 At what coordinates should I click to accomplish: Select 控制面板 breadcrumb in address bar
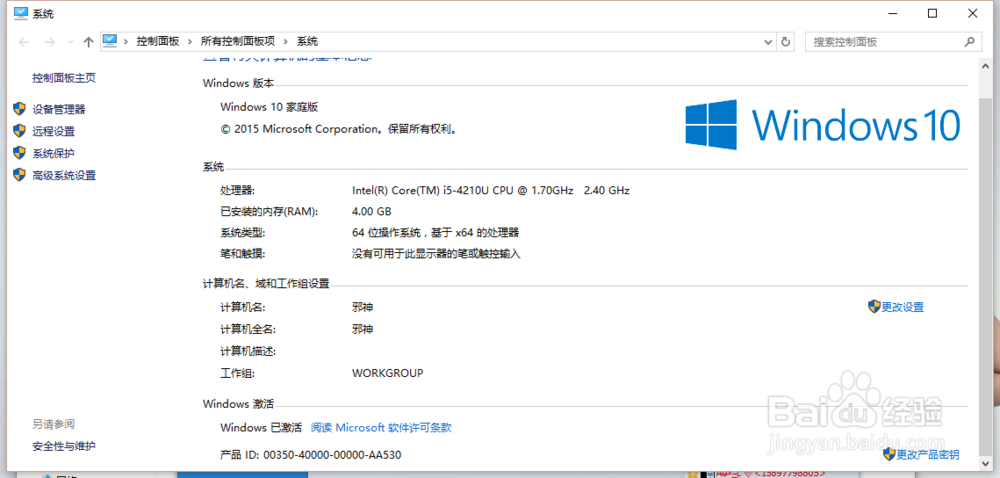pyautogui.click(x=158, y=41)
